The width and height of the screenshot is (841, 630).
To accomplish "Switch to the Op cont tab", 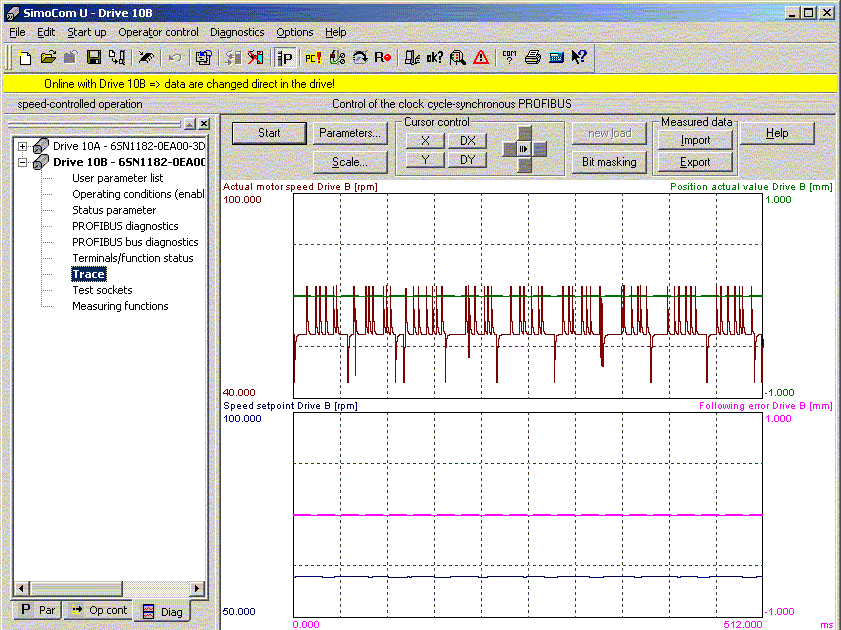I will coord(99,610).
